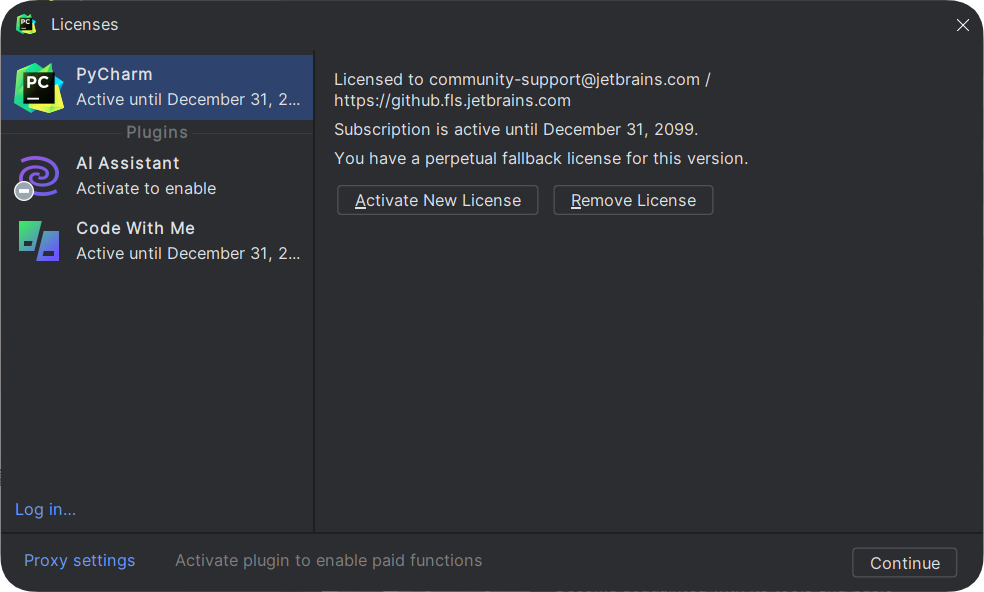Click the AI Assistant spiral icon
The width and height of the screenshot is (984, 592).
[39, 175]
